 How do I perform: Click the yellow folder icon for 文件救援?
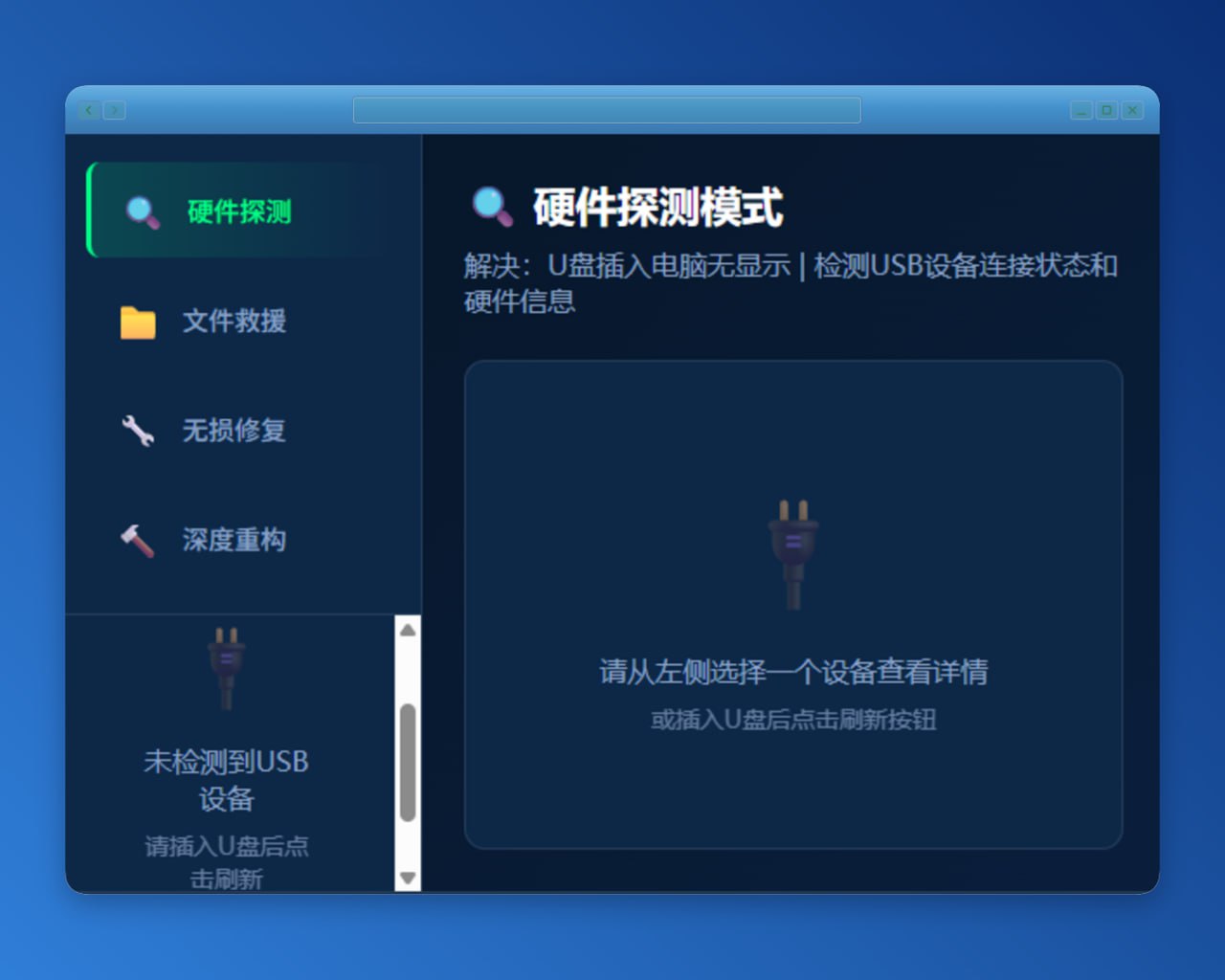point(138,323)
